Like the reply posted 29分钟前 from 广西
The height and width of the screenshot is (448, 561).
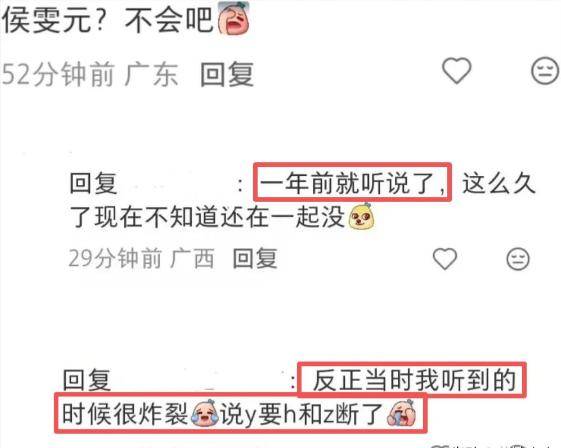pos(445,258)
